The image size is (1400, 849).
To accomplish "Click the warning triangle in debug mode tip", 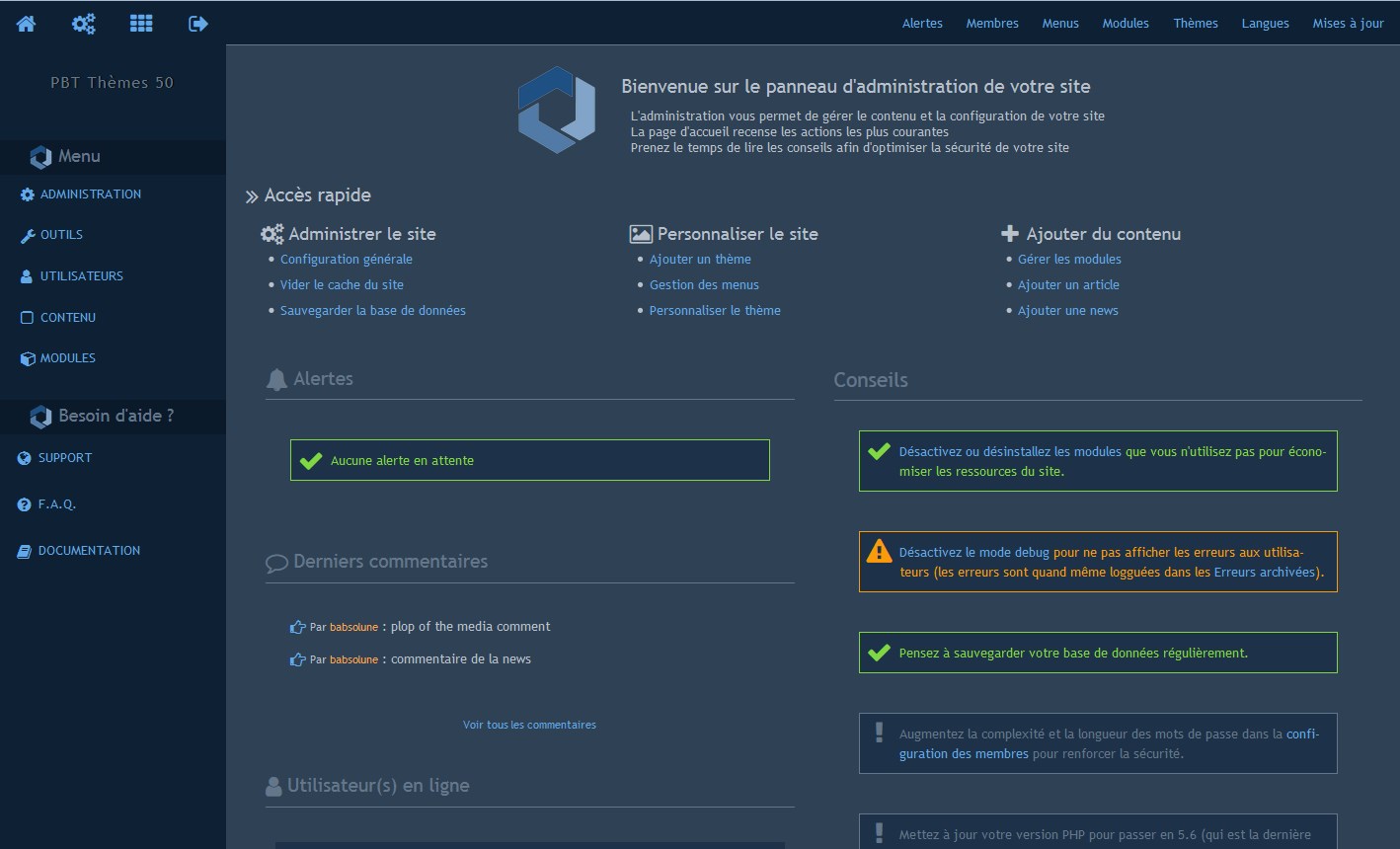I will [879, 551].
